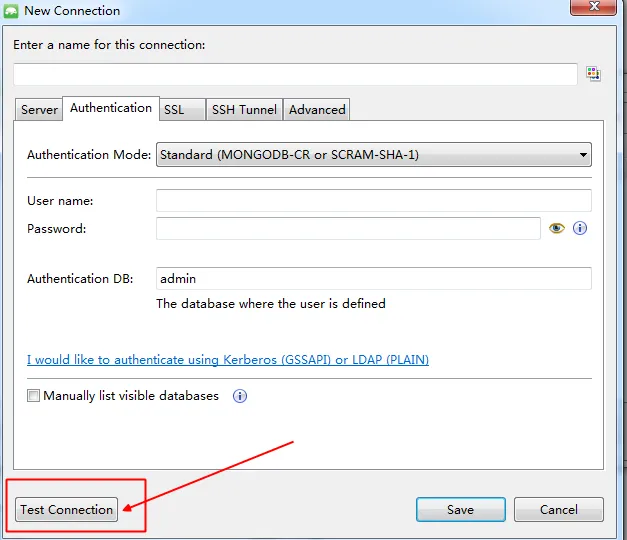Open the Advanced tab

point(317,110)
